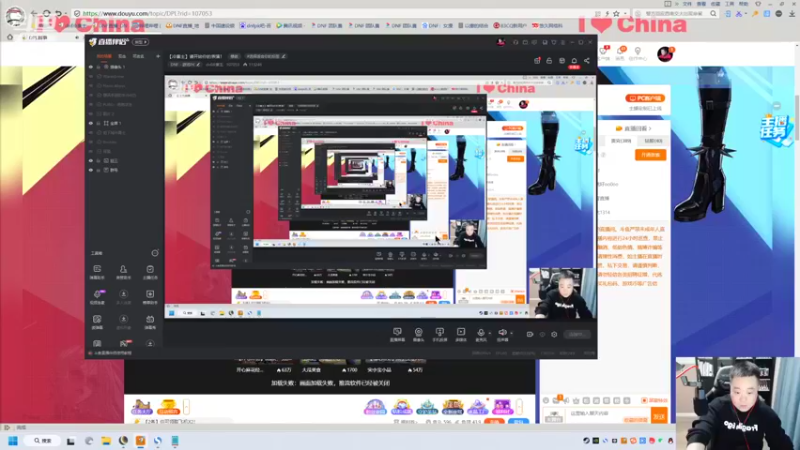Viewport: 800px width, 450px height.
Task: Click the Douyu companion logo at top-left
Action: click(x=110, y=42)
